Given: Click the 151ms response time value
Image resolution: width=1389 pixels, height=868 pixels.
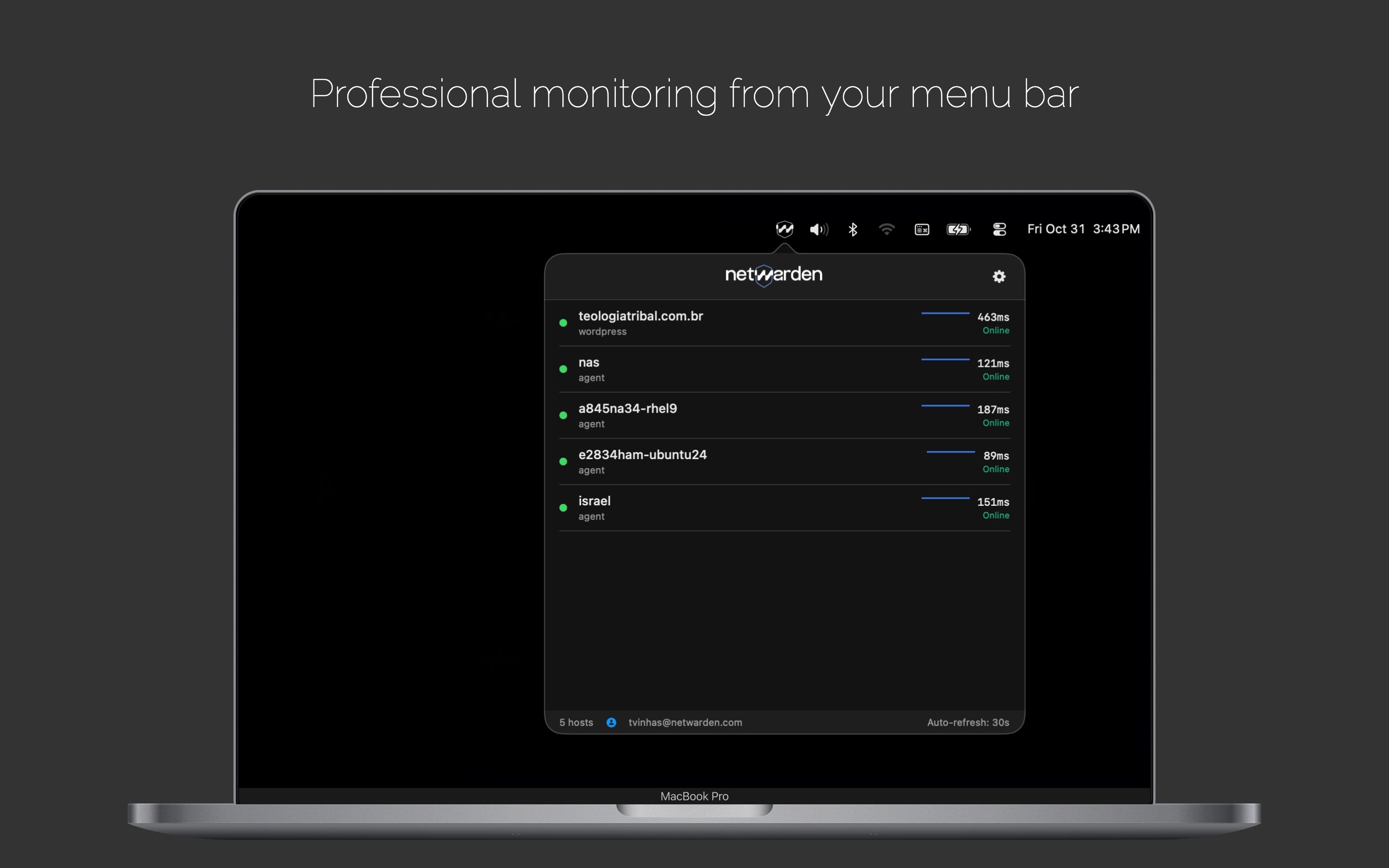Looking at the screenshot, I should (993, 502).
